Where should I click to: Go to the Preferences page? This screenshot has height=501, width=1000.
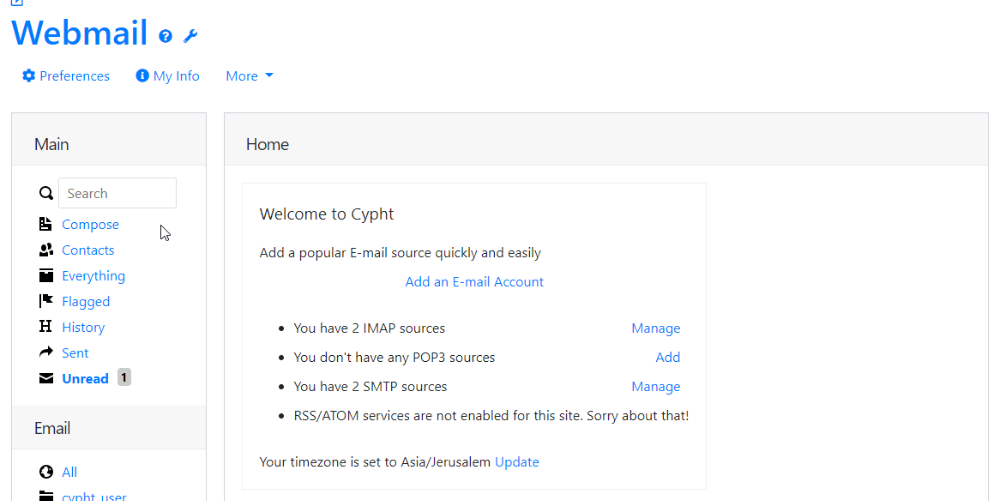(75, 76)
